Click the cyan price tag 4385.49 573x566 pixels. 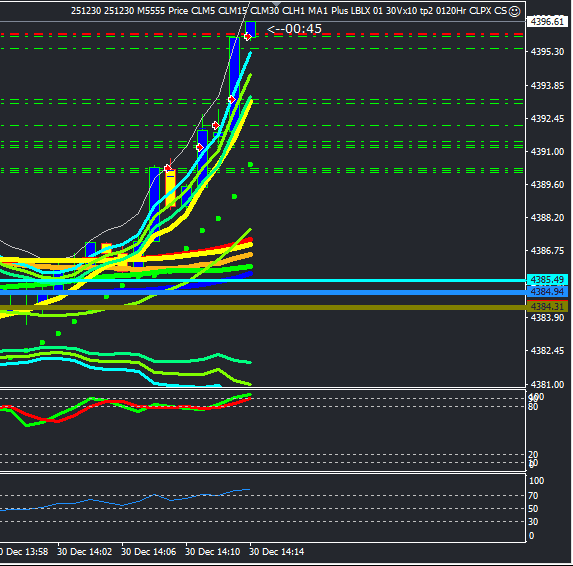click(x=547, y=280)
